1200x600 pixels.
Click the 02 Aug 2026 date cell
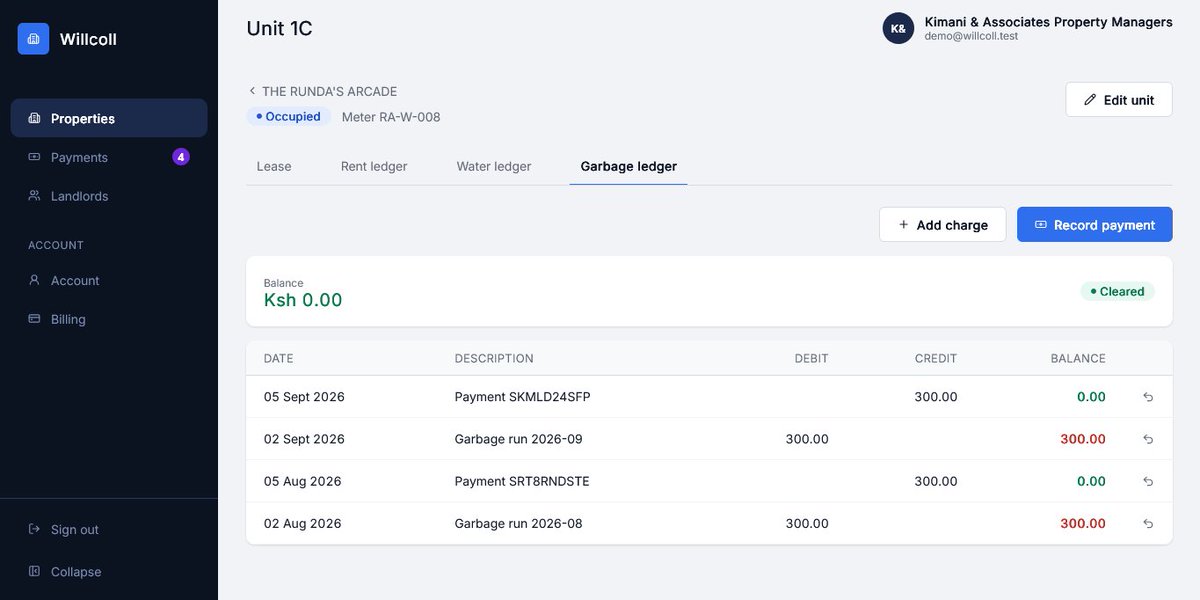(x=303, y=523)
